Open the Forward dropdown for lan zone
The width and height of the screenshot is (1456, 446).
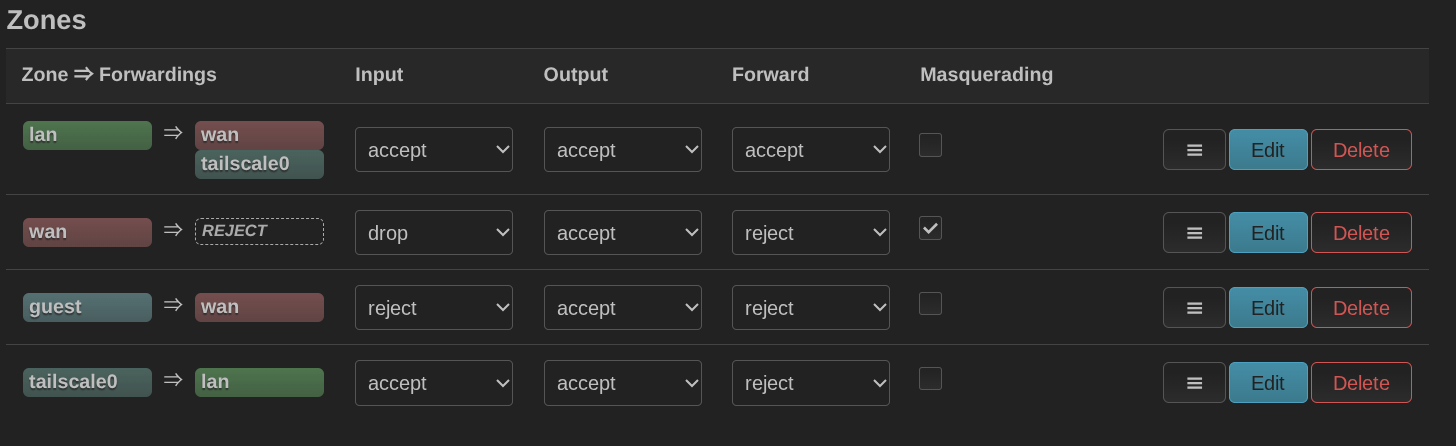811,150
